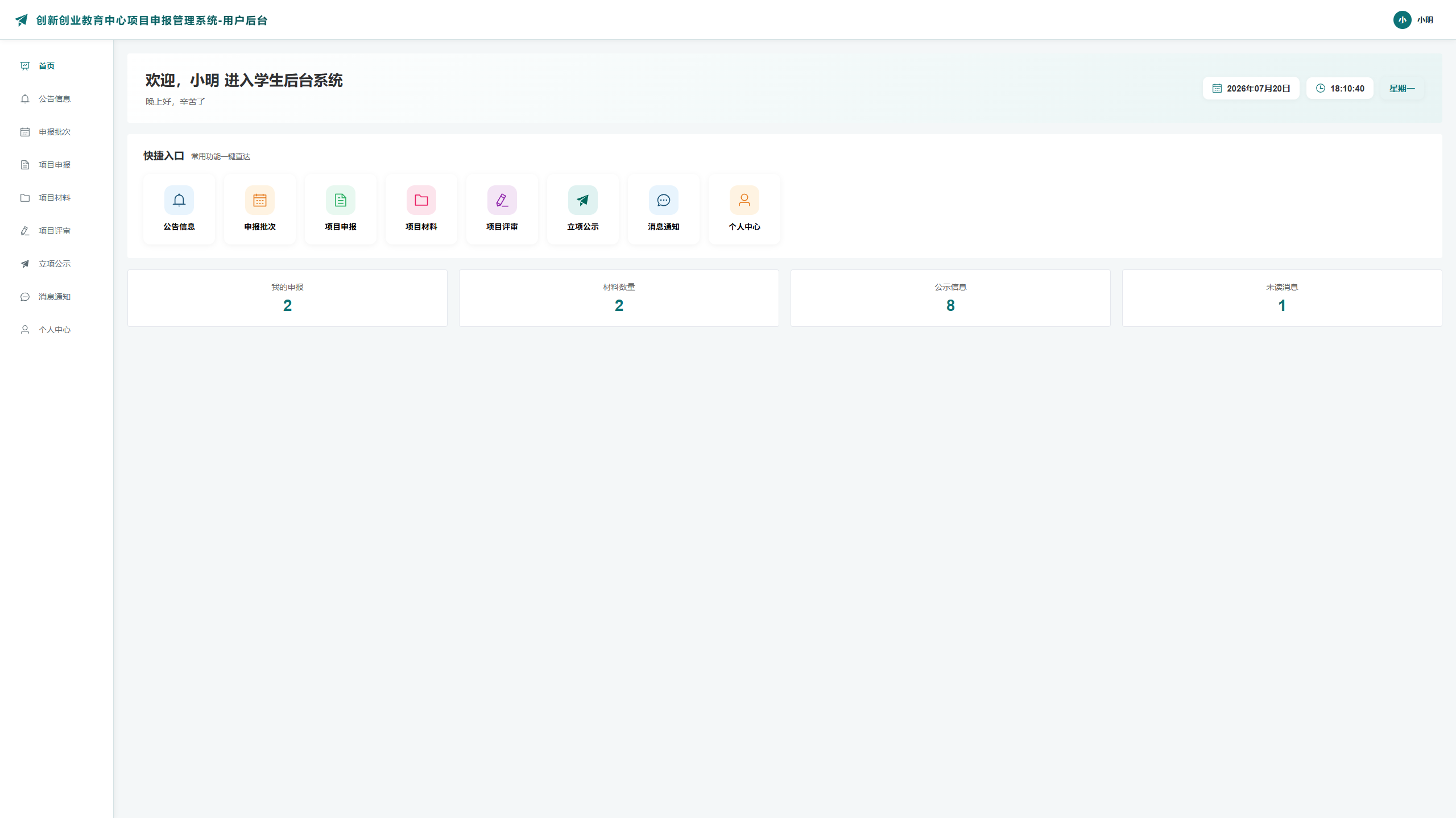
Task: Click the time 18:10:40
Action: (x=1347, y=89)
